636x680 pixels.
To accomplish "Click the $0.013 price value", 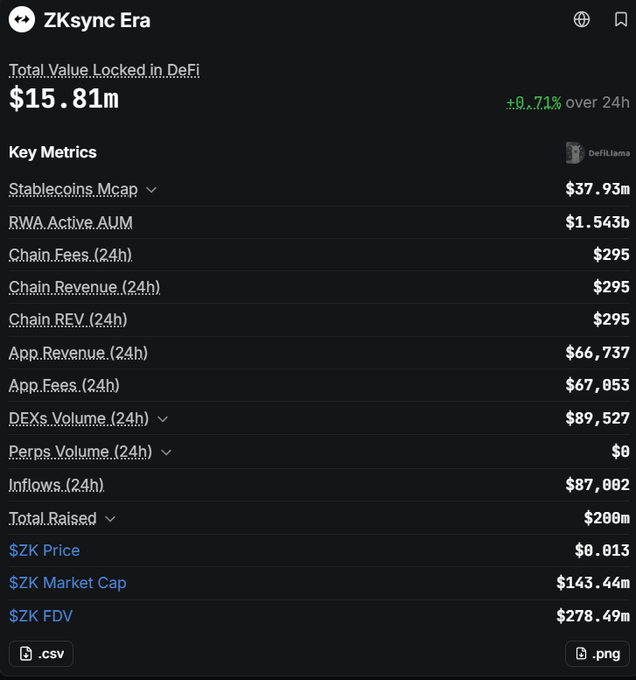I will 602,550.
